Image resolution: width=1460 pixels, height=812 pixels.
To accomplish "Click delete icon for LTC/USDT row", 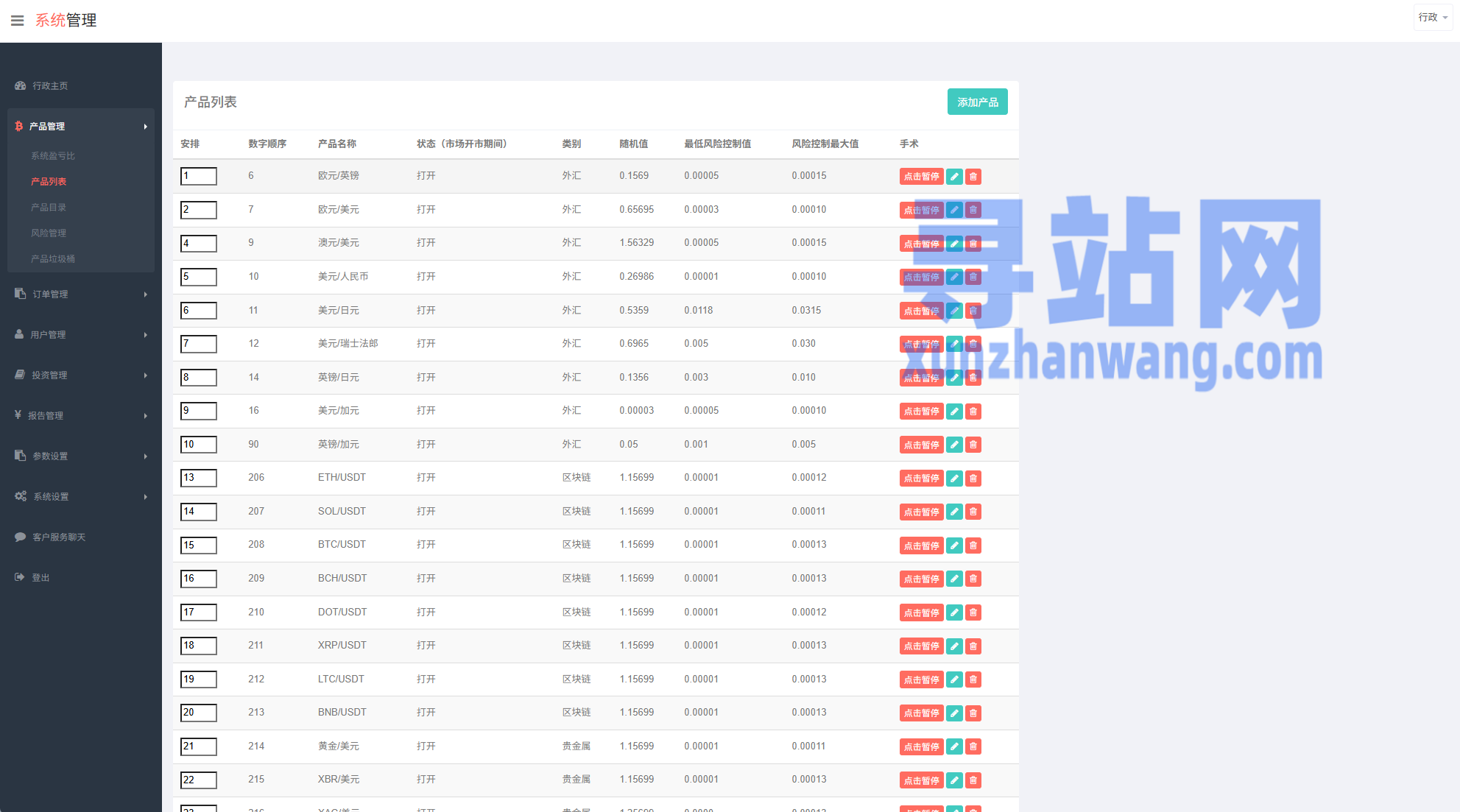I will [x=973, y=679].
